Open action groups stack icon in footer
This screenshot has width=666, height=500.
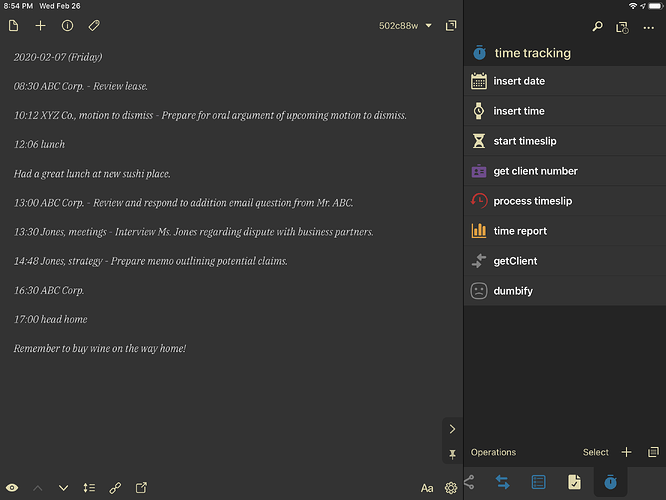point(653,452)
